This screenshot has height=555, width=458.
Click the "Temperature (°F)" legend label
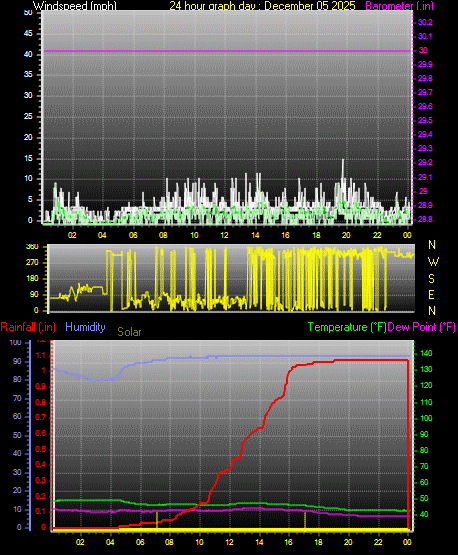(347, 327)
